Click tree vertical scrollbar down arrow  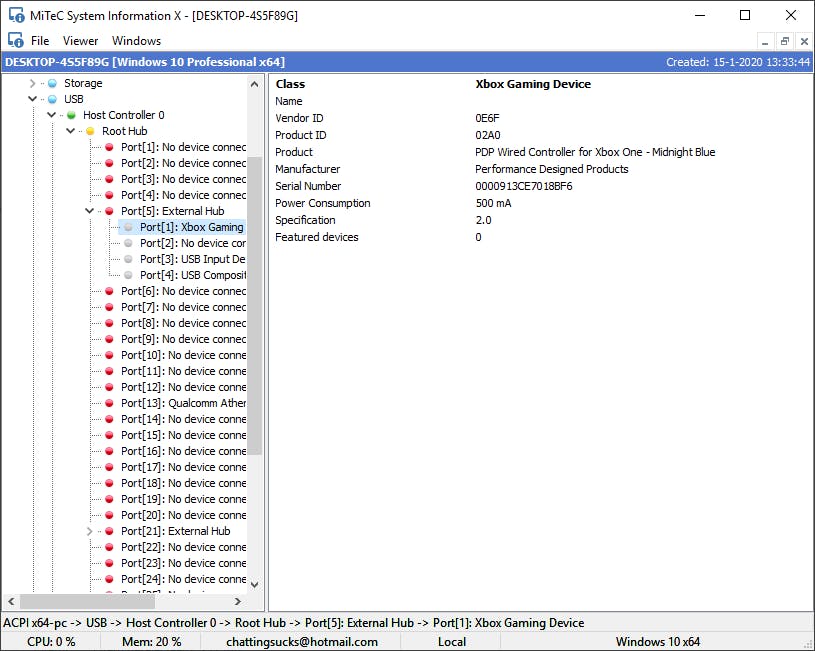(254, 584)
